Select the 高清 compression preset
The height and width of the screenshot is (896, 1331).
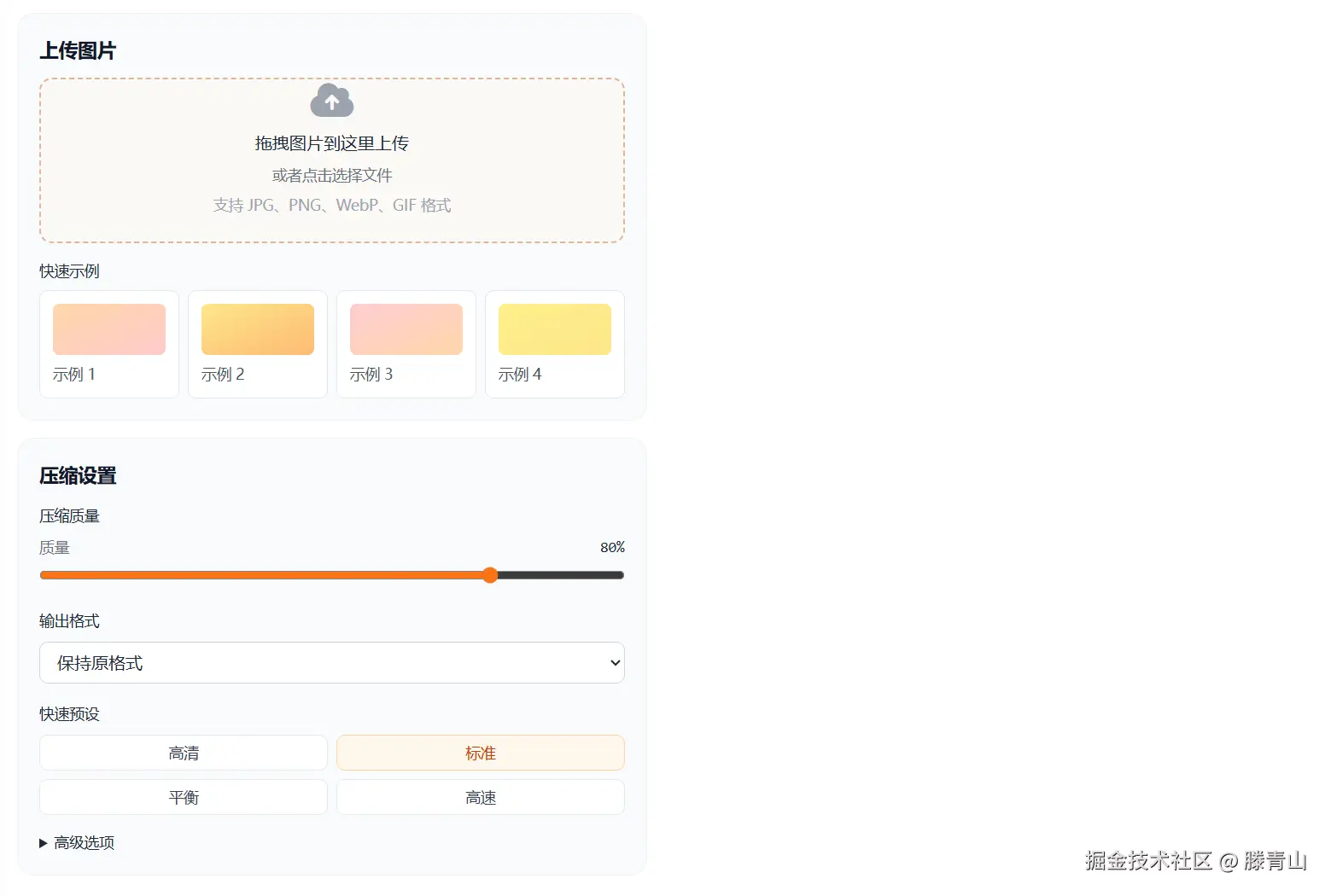click(x=183, y=753)
